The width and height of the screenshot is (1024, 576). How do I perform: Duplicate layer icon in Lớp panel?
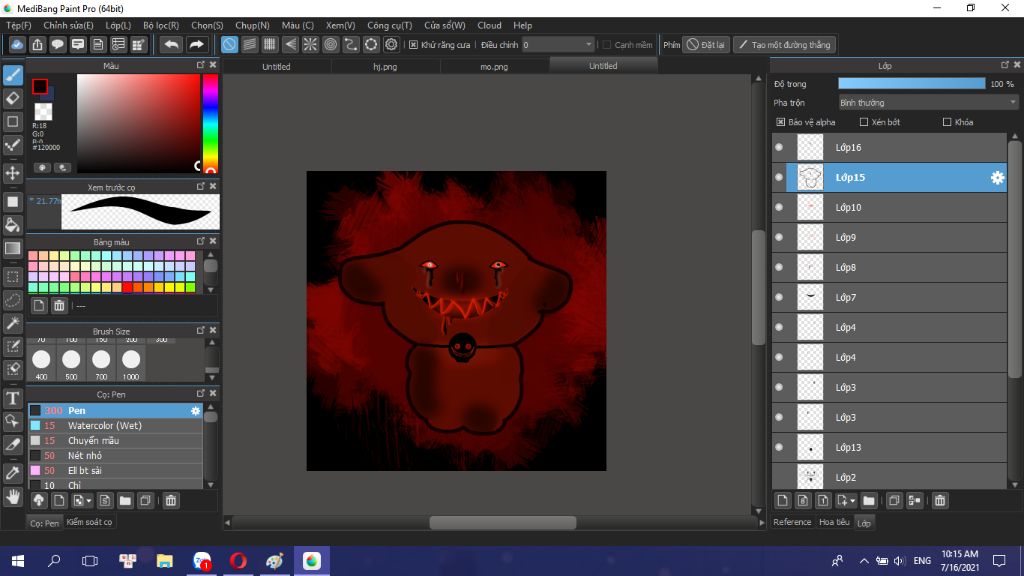pos(894,500)
